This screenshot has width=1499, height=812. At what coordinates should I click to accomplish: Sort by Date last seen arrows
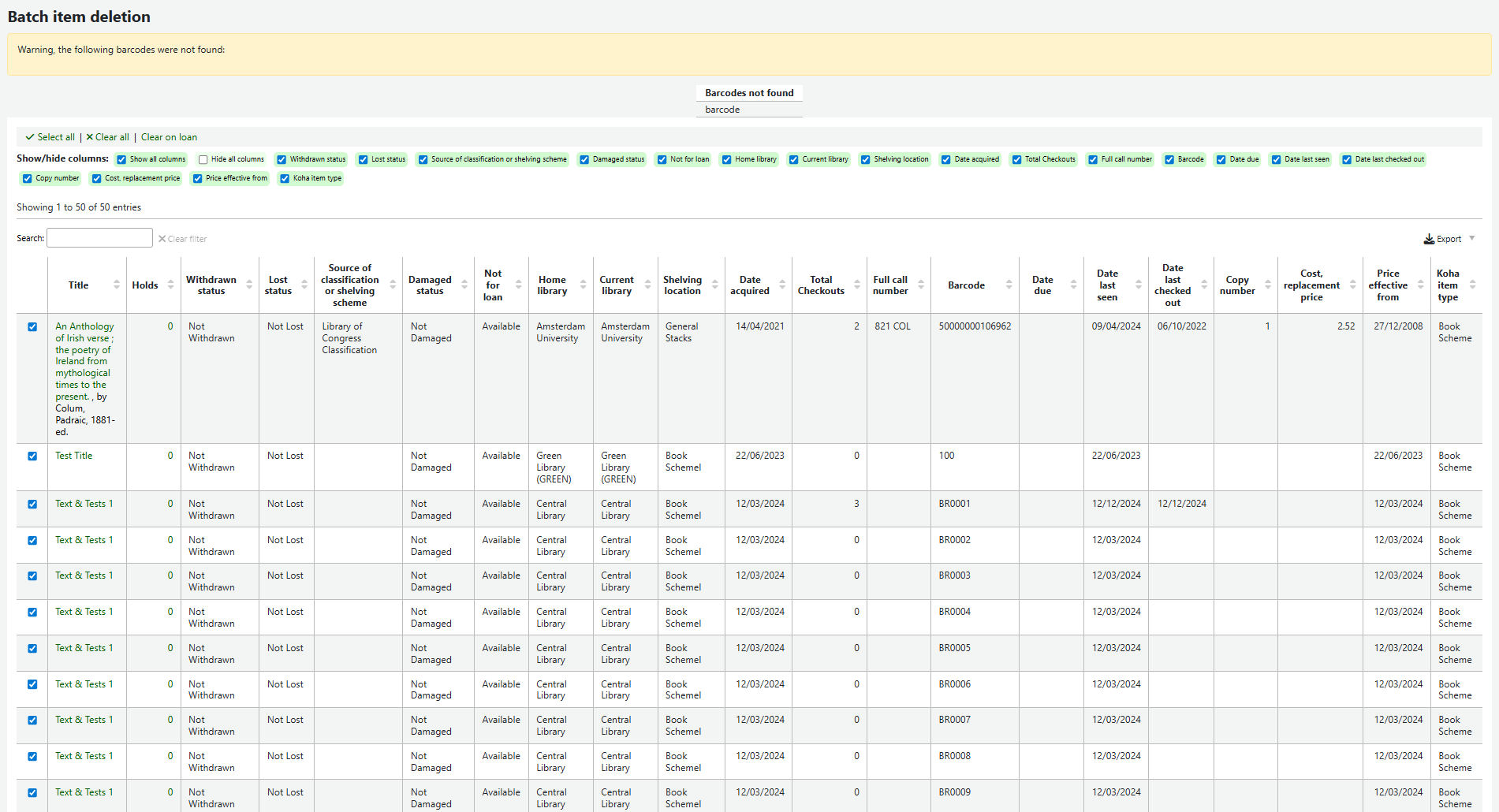click(x=1139, y=285)
